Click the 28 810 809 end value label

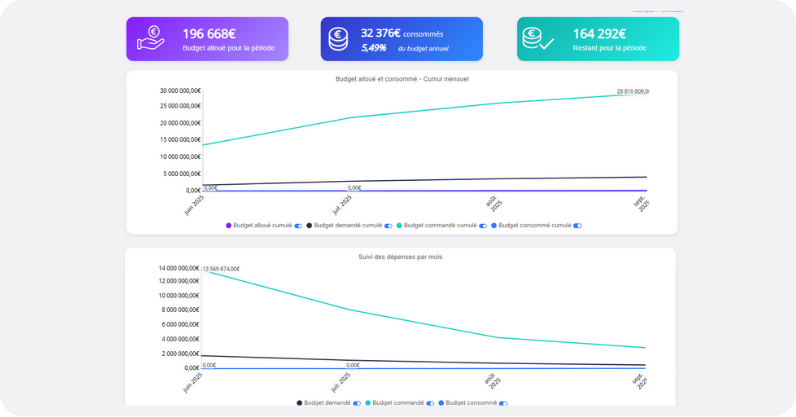click(x=632, y=92)
